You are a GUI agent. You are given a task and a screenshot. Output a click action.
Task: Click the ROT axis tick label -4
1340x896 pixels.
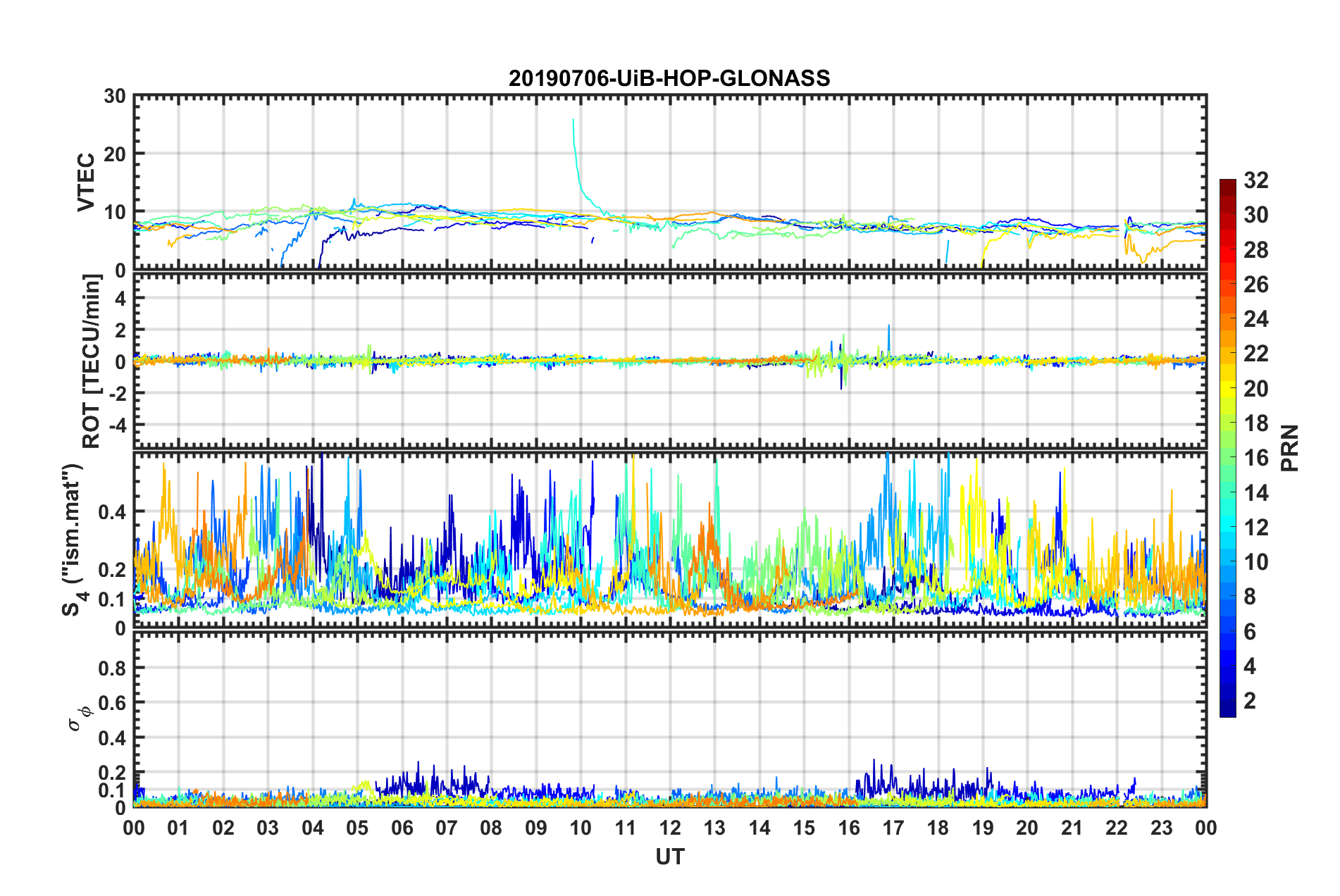point(116,425)
